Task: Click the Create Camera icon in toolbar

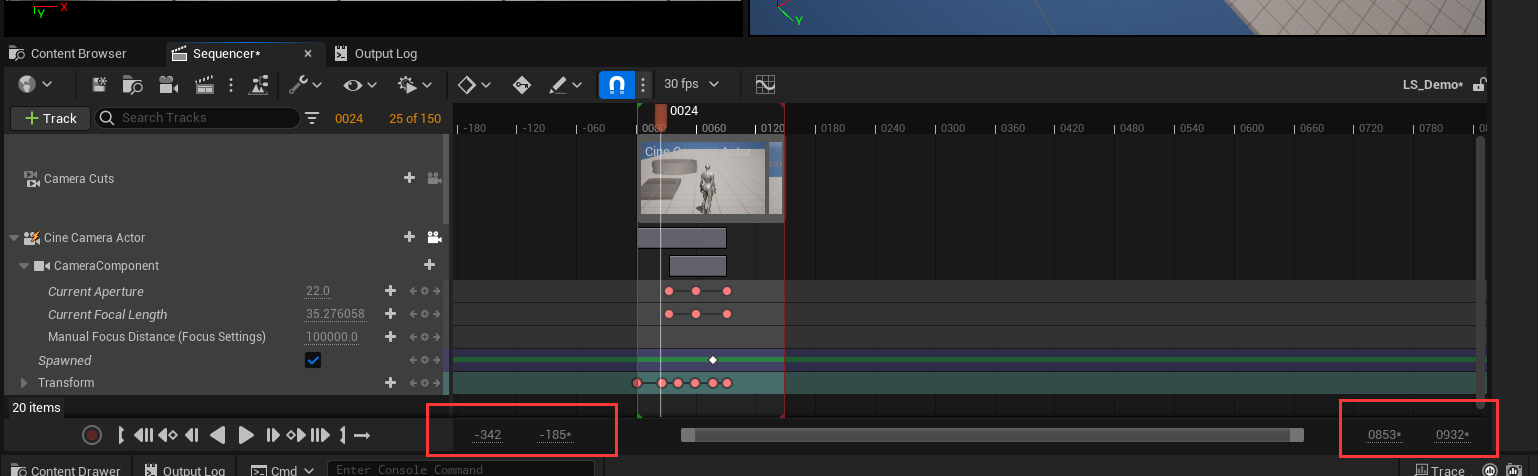Action: [168, 85]
